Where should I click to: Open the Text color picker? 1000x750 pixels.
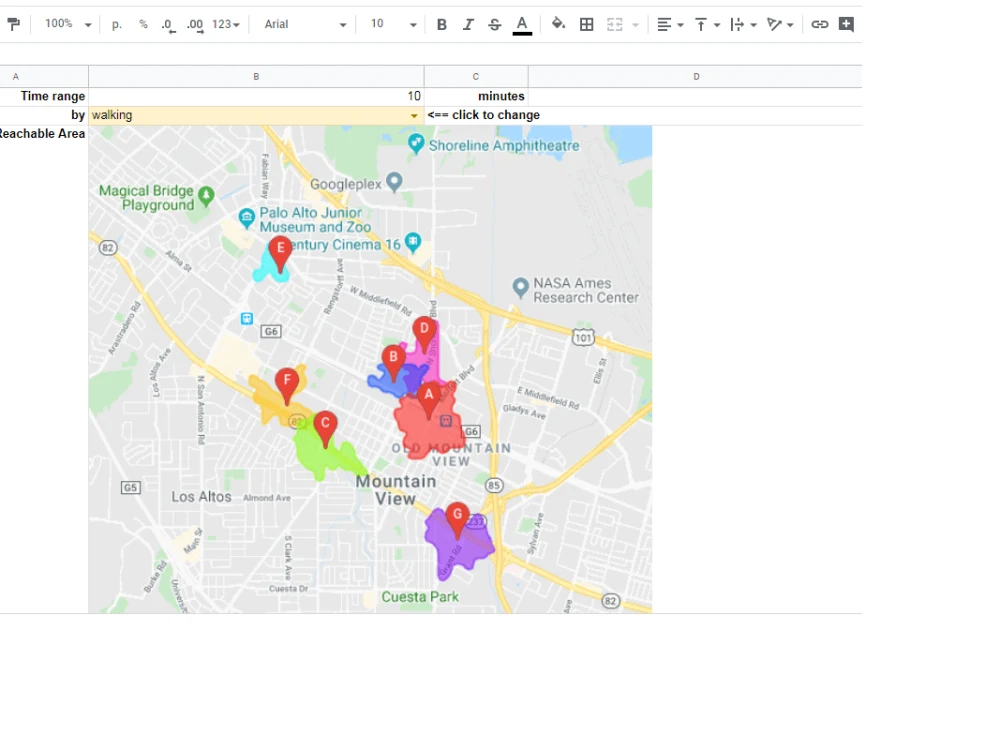[521, 24]
